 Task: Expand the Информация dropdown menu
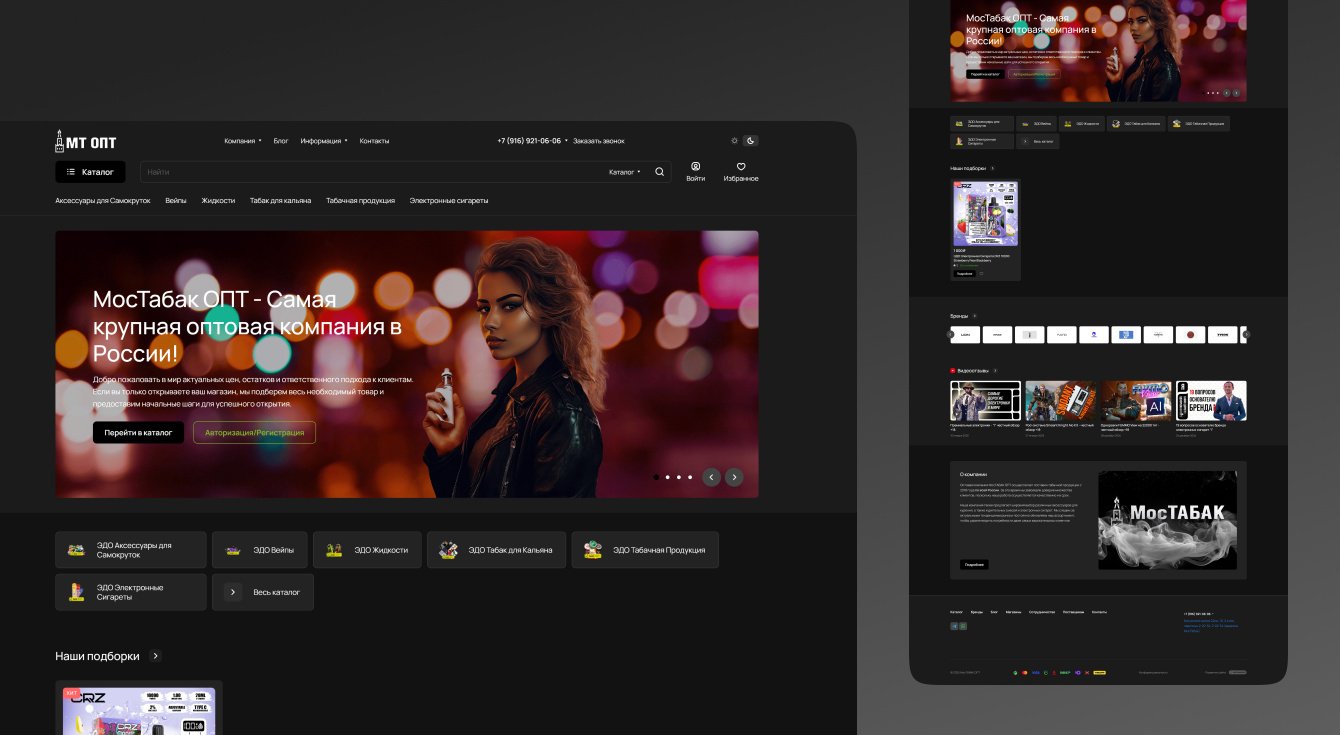324,141
